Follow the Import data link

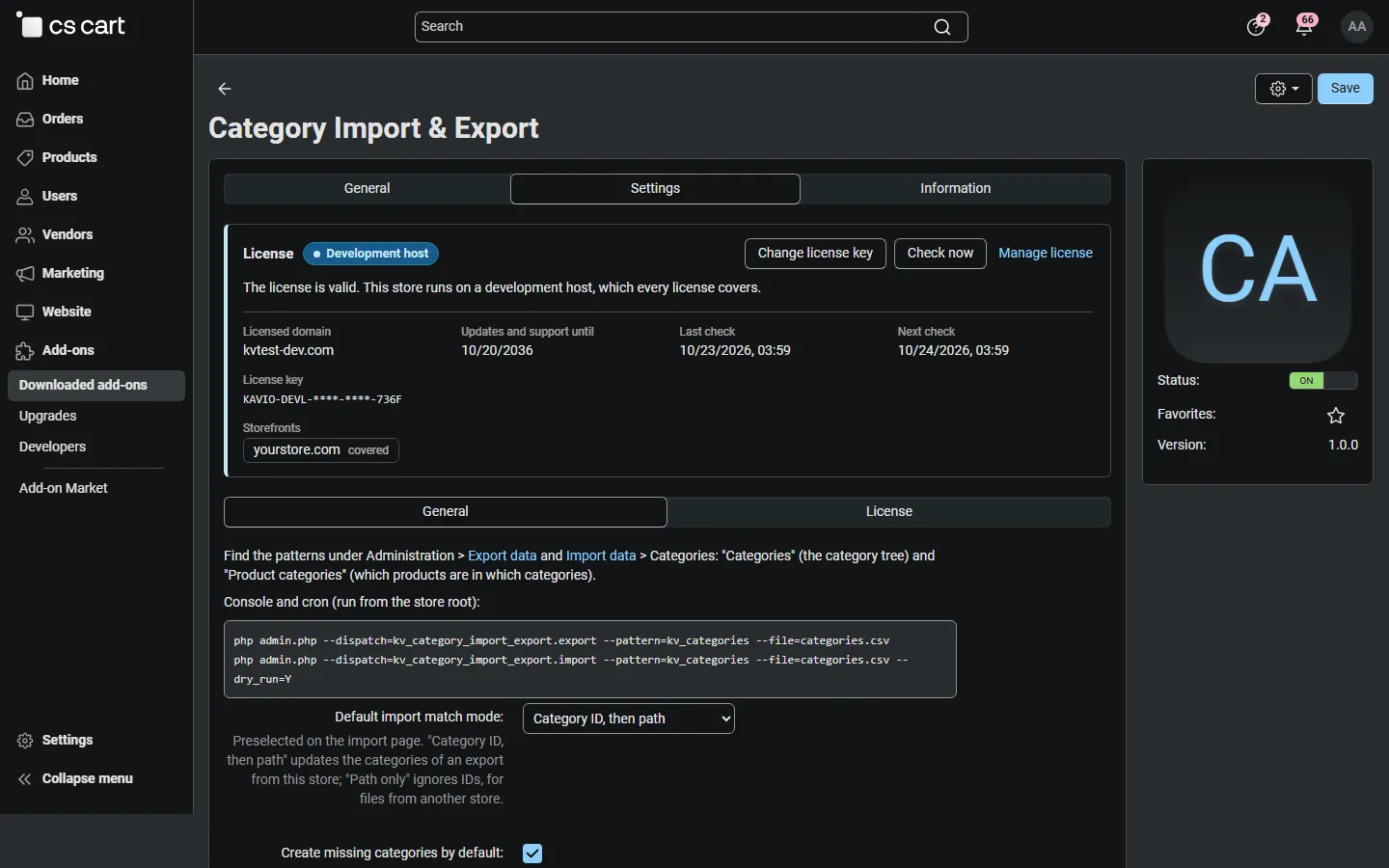pos(601,556)
